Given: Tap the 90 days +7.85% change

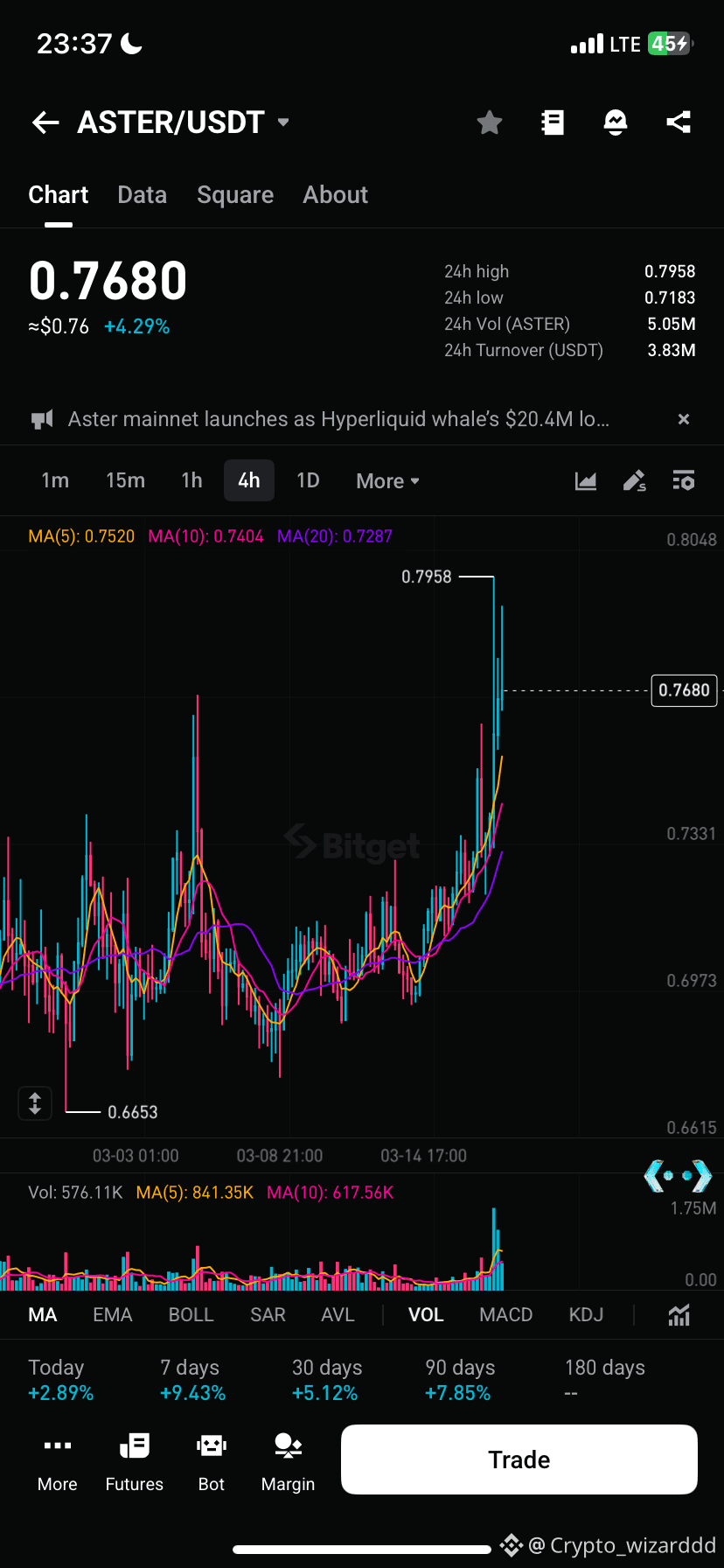Looking at the screenshot, I should click(x=459, y=1380).
